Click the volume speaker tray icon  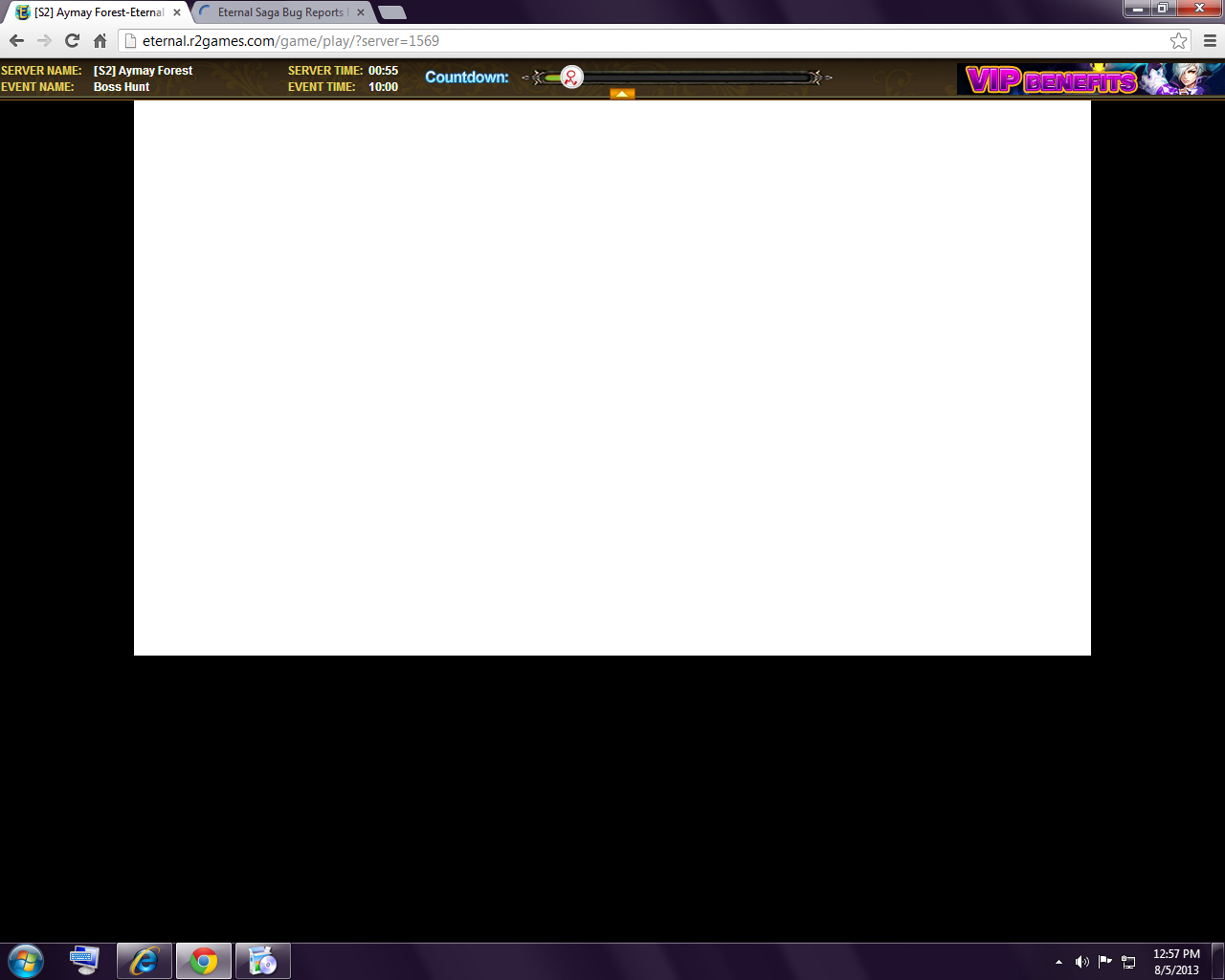(x=1081, y=962)
